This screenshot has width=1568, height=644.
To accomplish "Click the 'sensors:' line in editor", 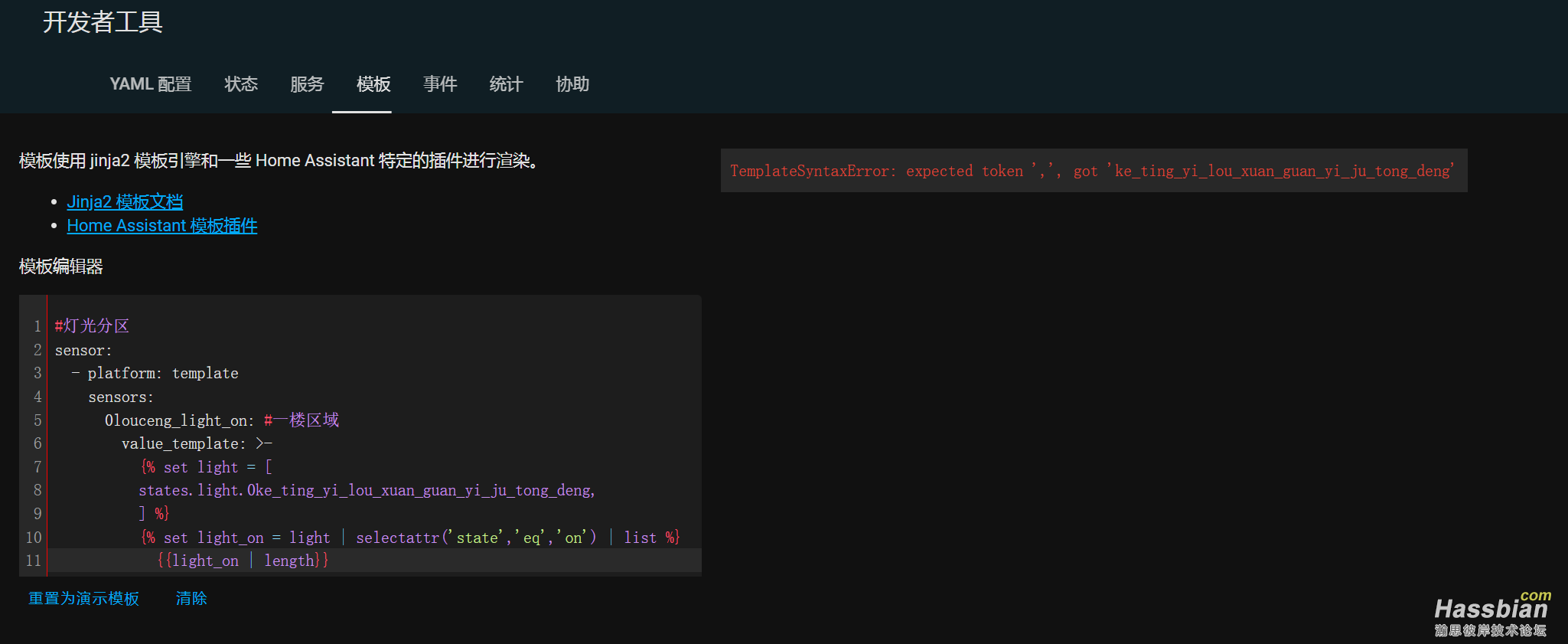I will (121, 397).
